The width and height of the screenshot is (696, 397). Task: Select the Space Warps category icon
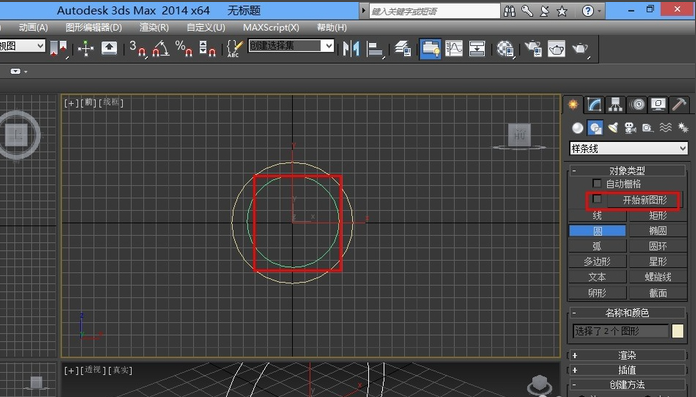[665, 128]
